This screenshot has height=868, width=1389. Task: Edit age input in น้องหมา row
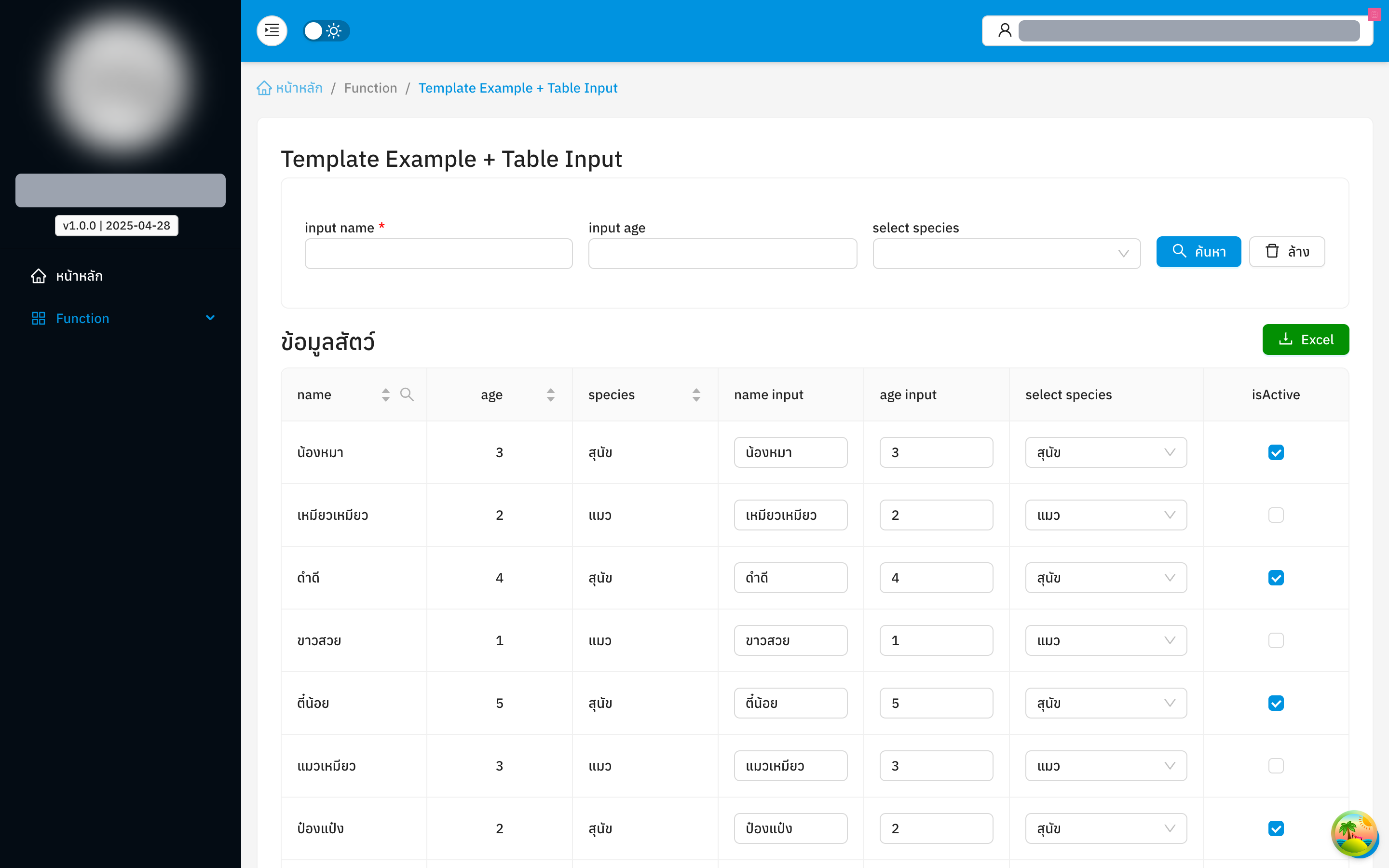point(936,452)
